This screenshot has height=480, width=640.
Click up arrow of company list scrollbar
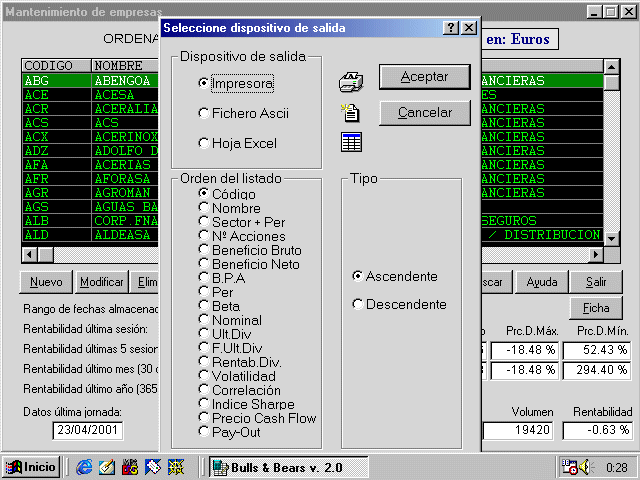[x=611, y=67]
